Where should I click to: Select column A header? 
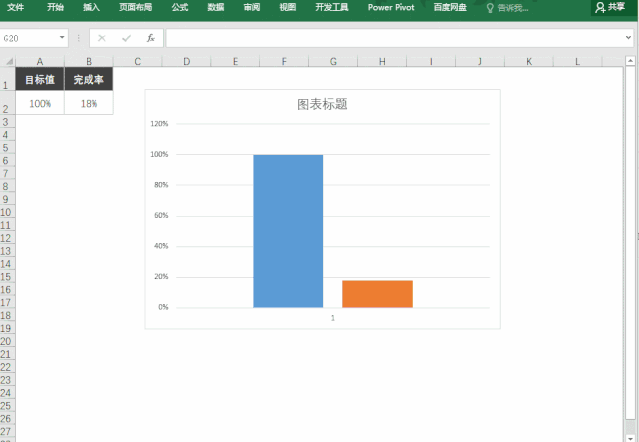point(40,62)
